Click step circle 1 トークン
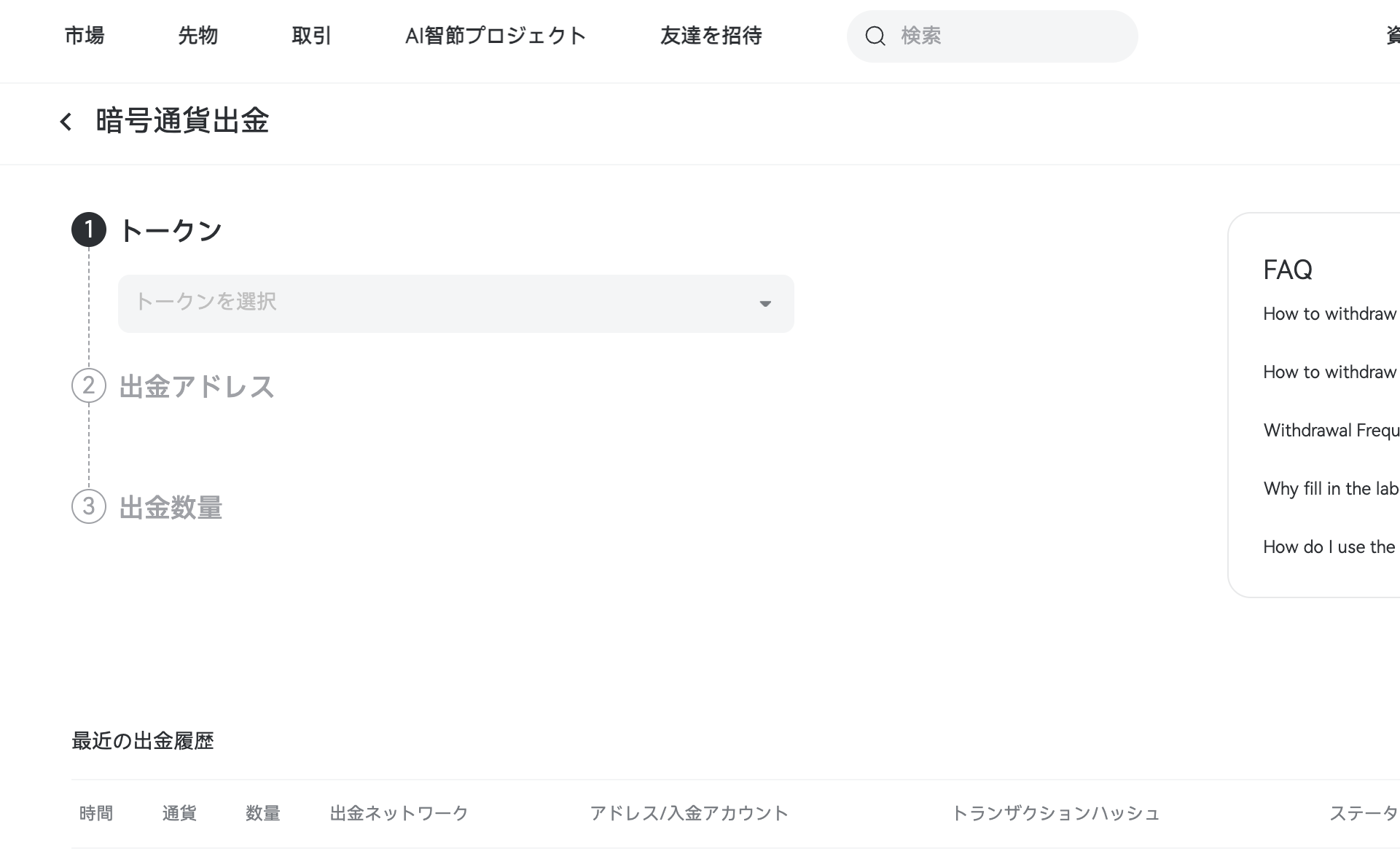This screenshot has height=851, width=1400. 89,230
